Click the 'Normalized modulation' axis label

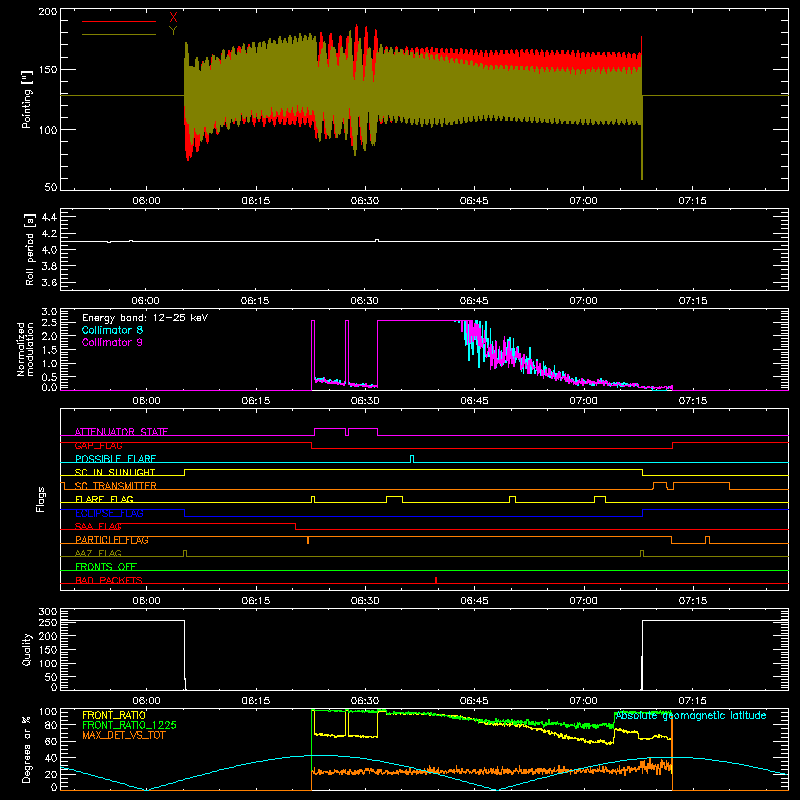point(26,349)
